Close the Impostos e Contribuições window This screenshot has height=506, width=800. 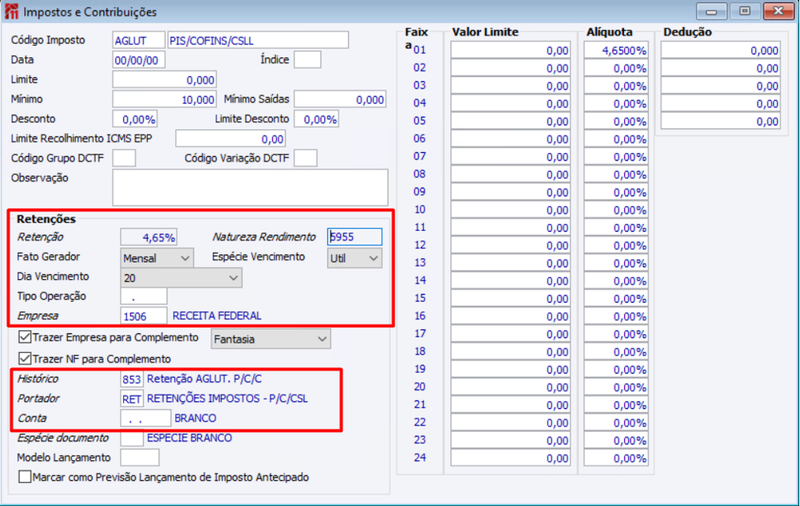click(778, 11)
